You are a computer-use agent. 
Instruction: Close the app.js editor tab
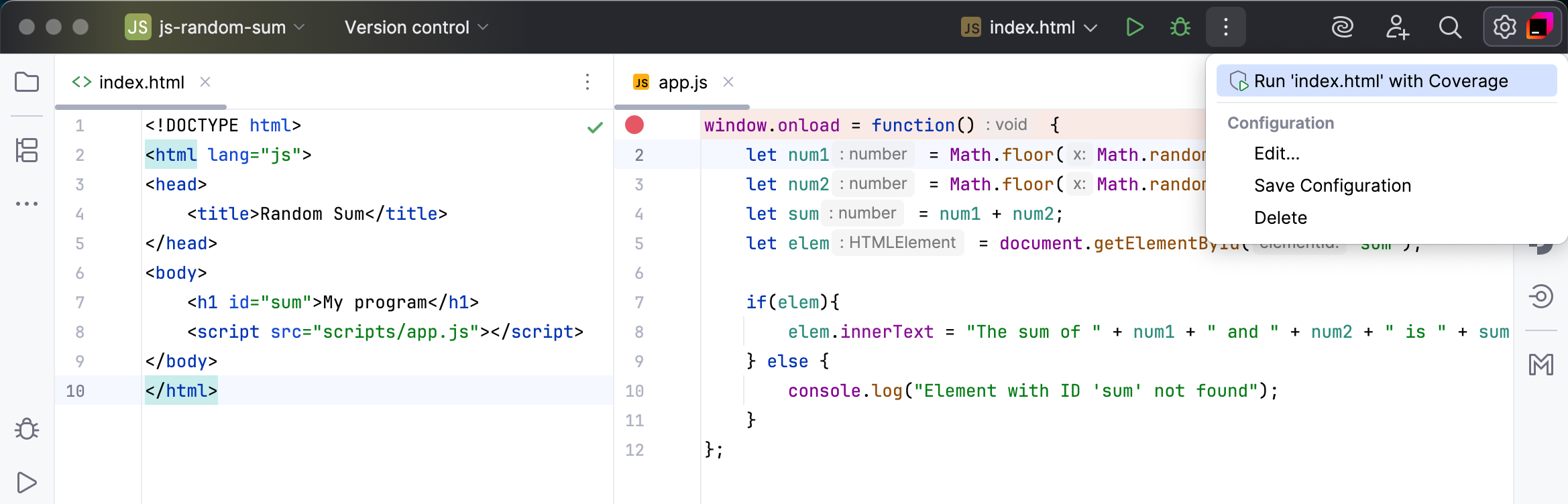[x=728, y=82]
